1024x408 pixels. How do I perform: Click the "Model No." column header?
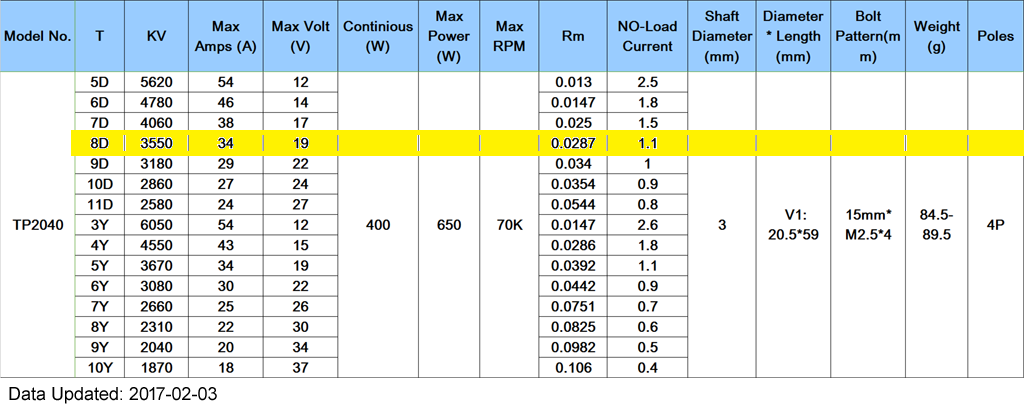37,37
